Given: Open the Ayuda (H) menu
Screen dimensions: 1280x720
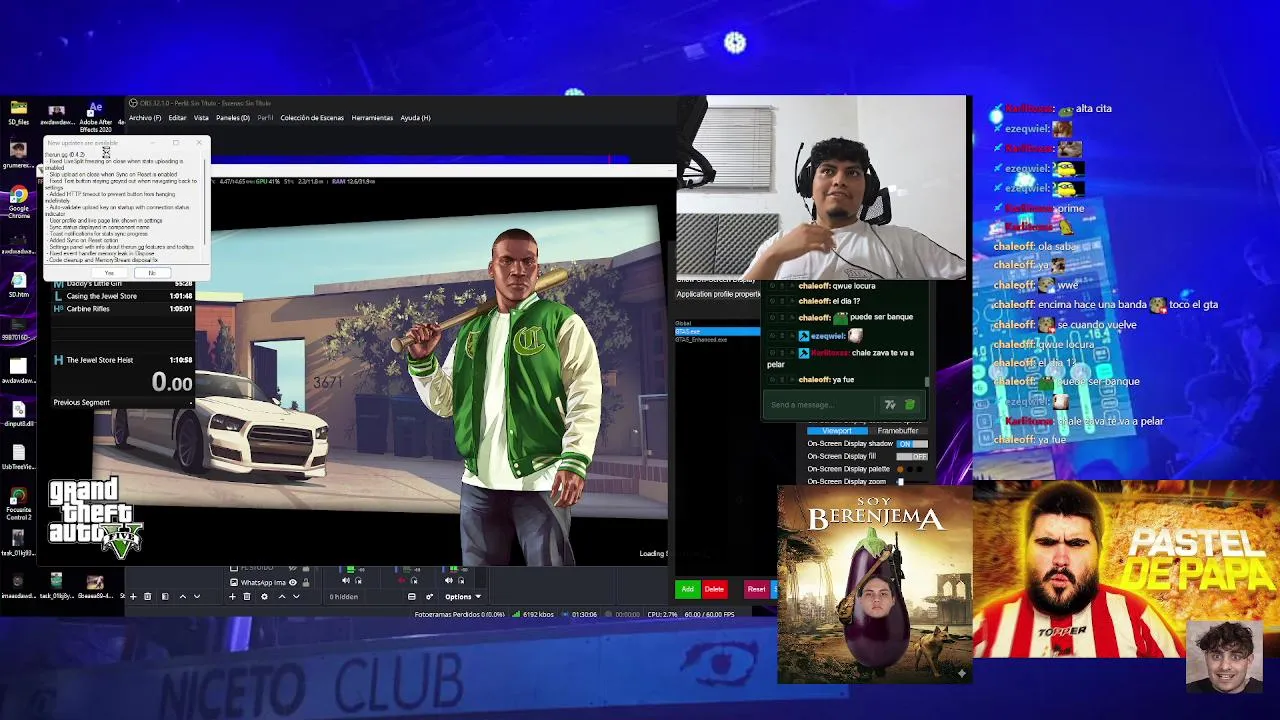Looking at the screenshot, I should pyautogui.click(x=415, y=118).
